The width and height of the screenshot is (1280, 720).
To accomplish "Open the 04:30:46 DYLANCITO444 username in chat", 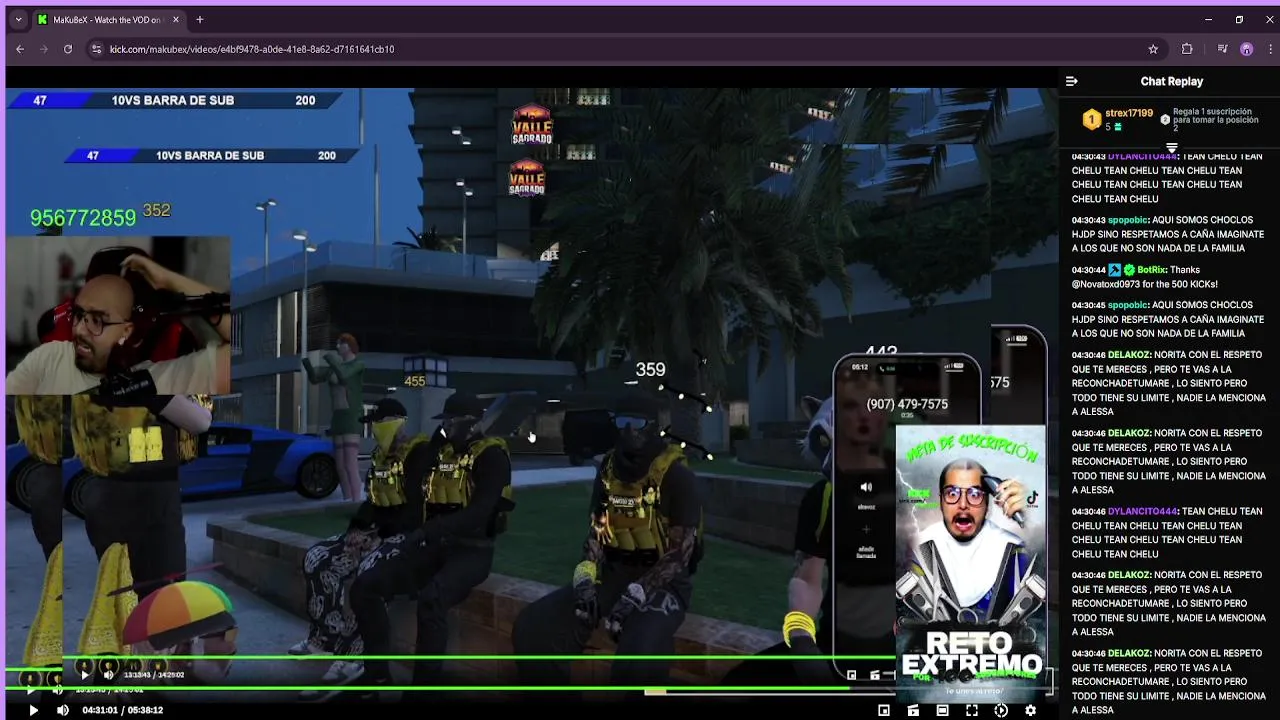I will point(1143,511).
